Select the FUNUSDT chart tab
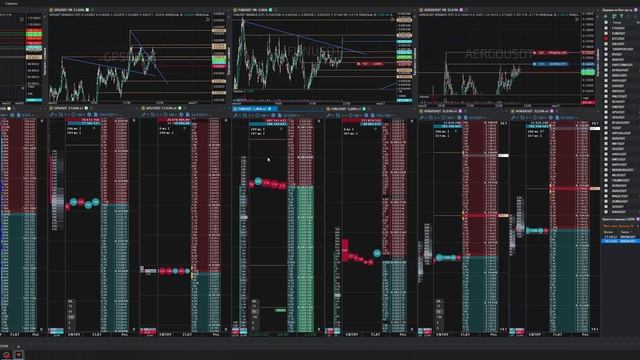This screenshot has width=640, height=360. pos(253,10)
